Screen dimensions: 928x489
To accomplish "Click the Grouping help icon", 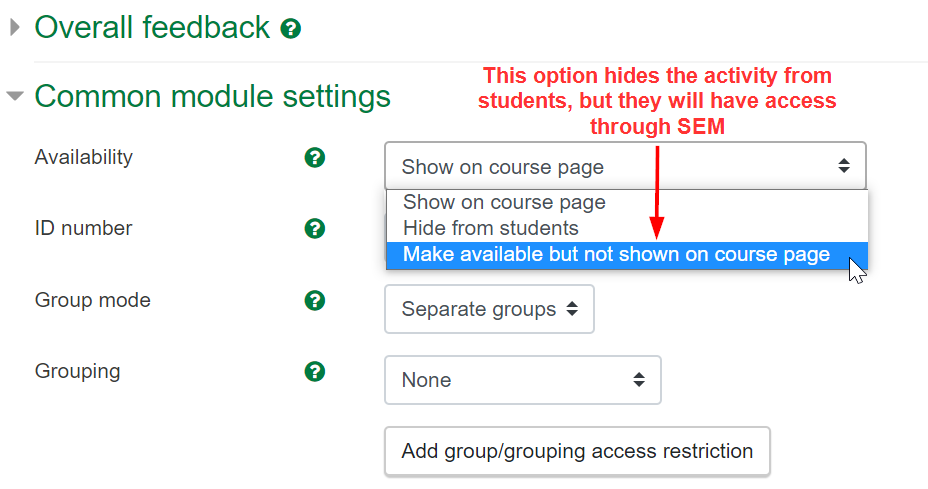I will (x=315, y=372).
